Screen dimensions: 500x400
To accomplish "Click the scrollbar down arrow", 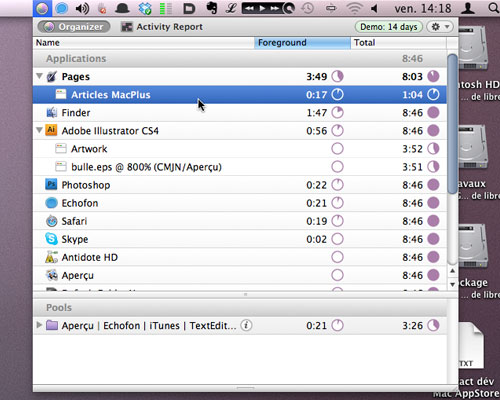I will (452, 284).
